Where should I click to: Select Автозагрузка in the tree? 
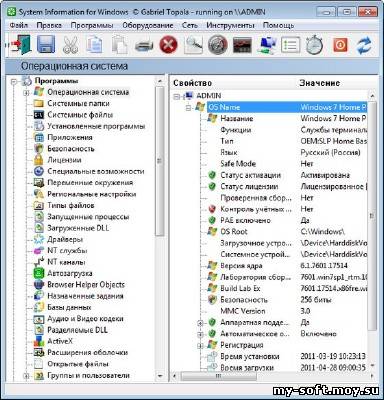click(70, 274)
